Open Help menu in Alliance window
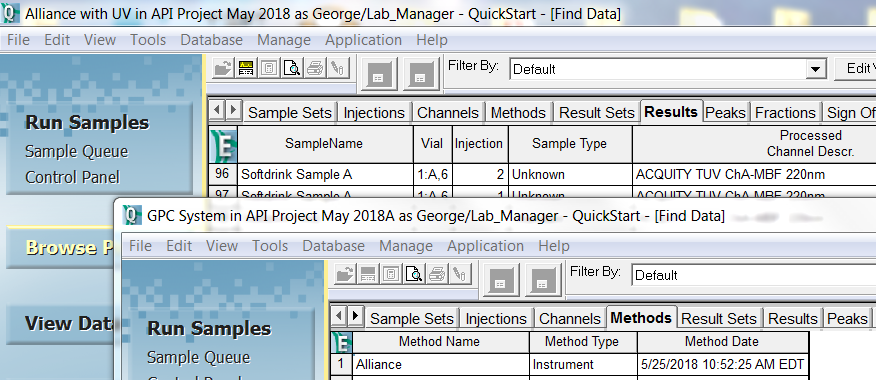The width and height of the screenshot is (876, 380). click(432, 40)
